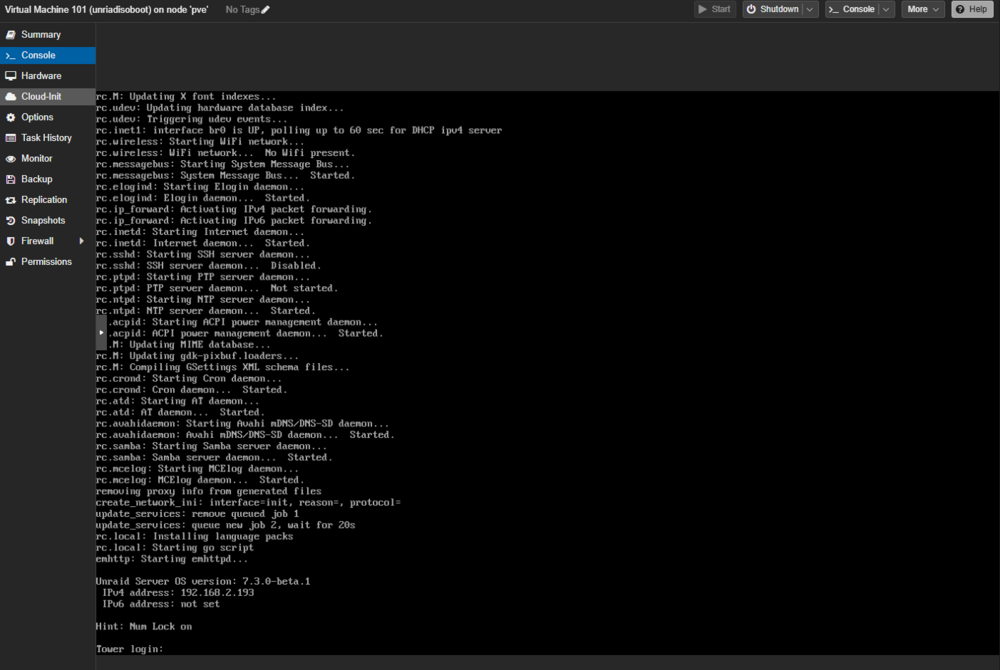Click the Firewall shield icon
This screenshot has height=670, width=1000.
pos(11,241)
